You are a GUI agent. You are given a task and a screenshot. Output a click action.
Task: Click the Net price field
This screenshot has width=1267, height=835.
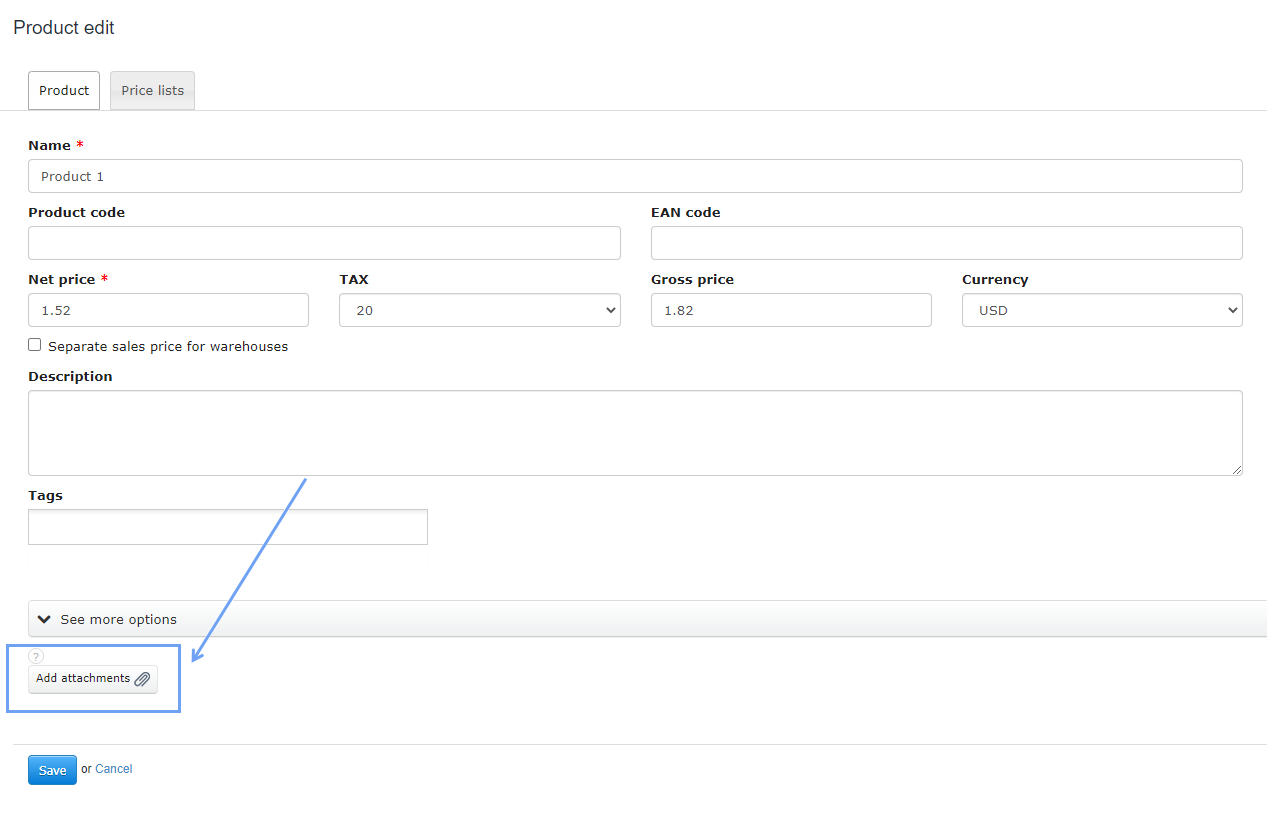coord(168,310)
